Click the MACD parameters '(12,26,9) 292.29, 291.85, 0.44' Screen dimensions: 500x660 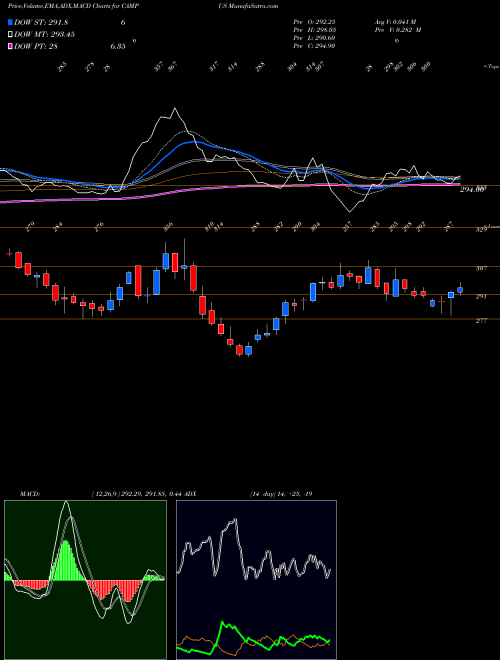[135, 494]
